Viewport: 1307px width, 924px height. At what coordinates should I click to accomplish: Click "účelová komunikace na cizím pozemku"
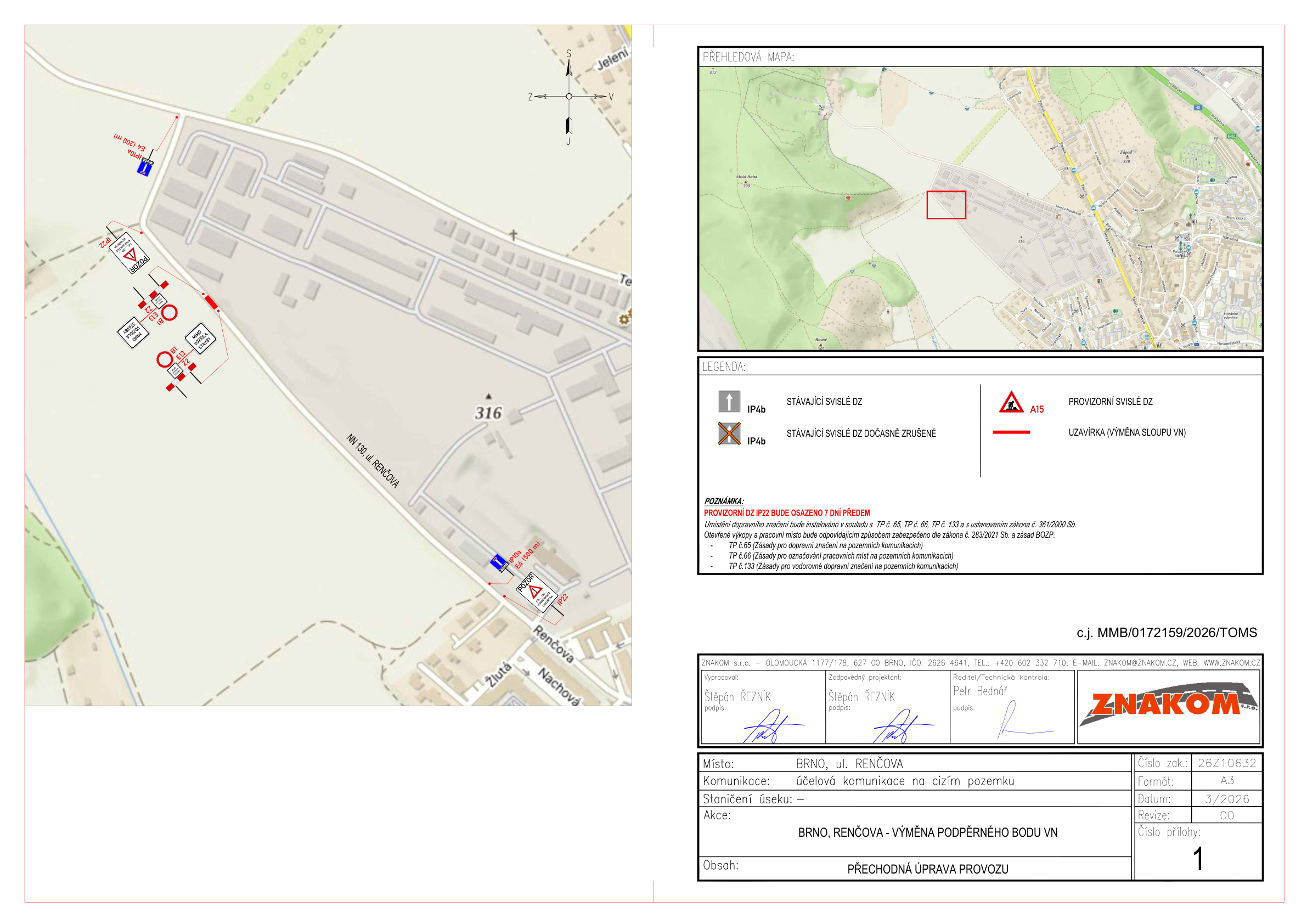905,781
